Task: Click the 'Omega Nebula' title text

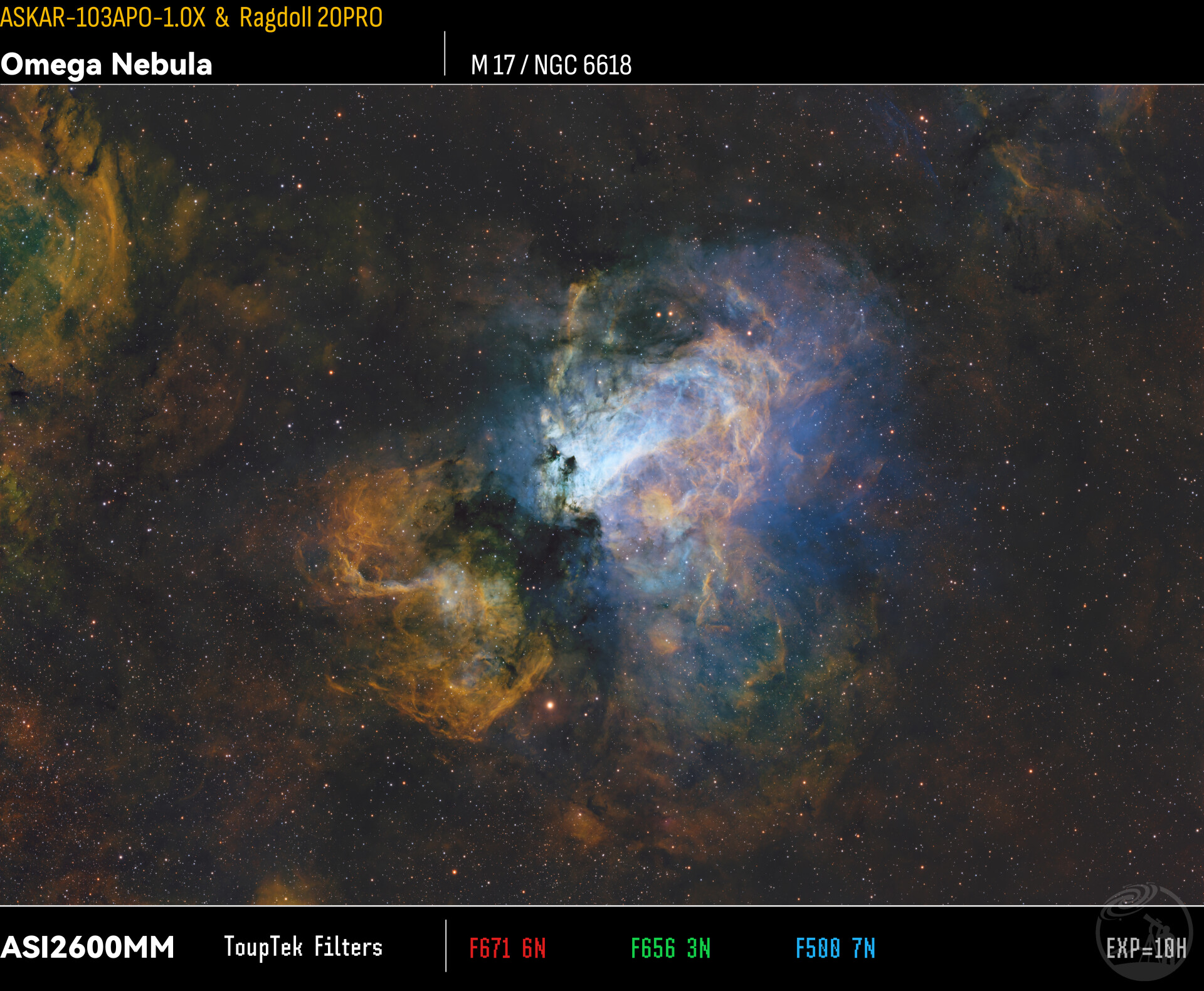Action: tap(107, 65)
